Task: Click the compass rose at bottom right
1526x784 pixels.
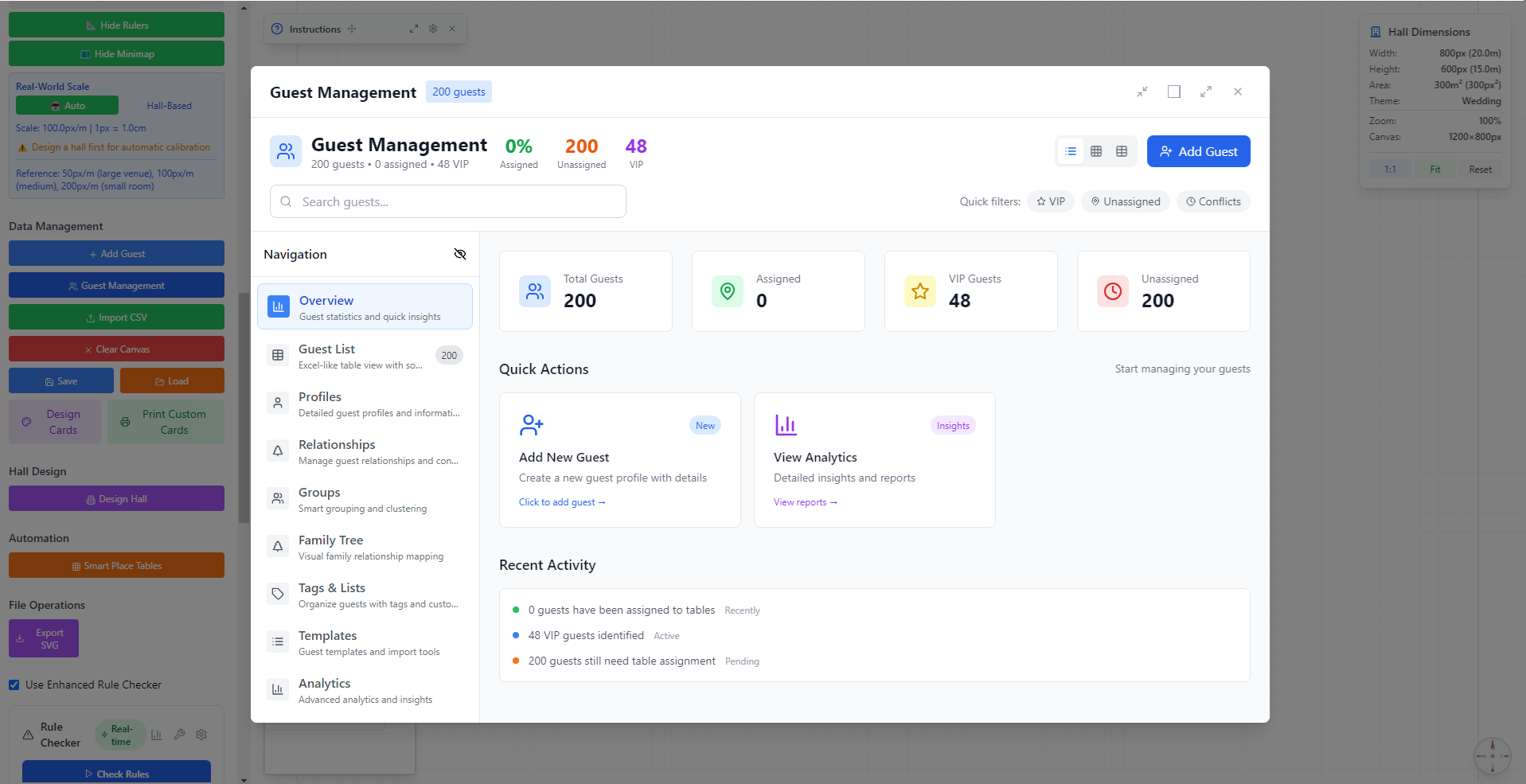Action: coord(1491,755)
